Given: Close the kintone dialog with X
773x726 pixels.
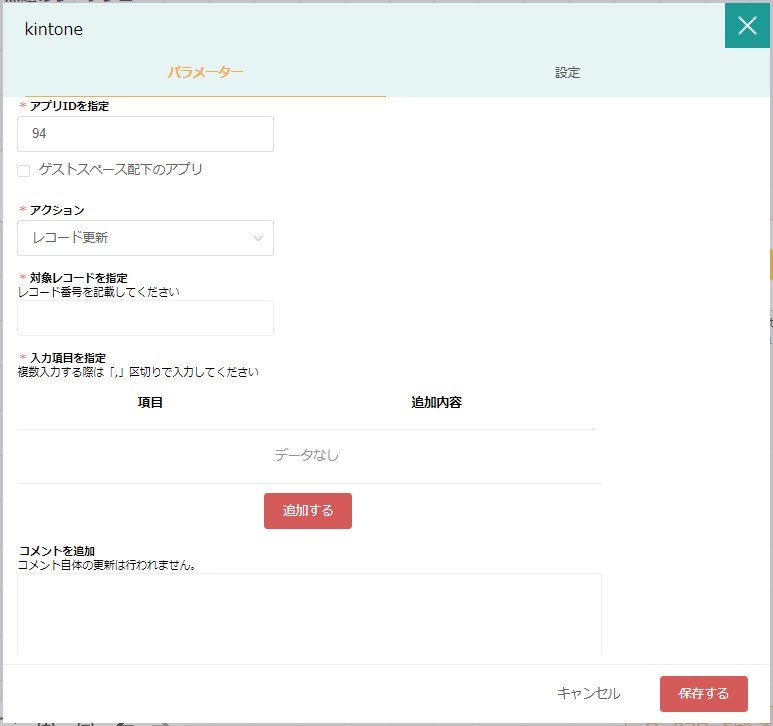Looking at the screenshot, I should click(x=747, y=26).
